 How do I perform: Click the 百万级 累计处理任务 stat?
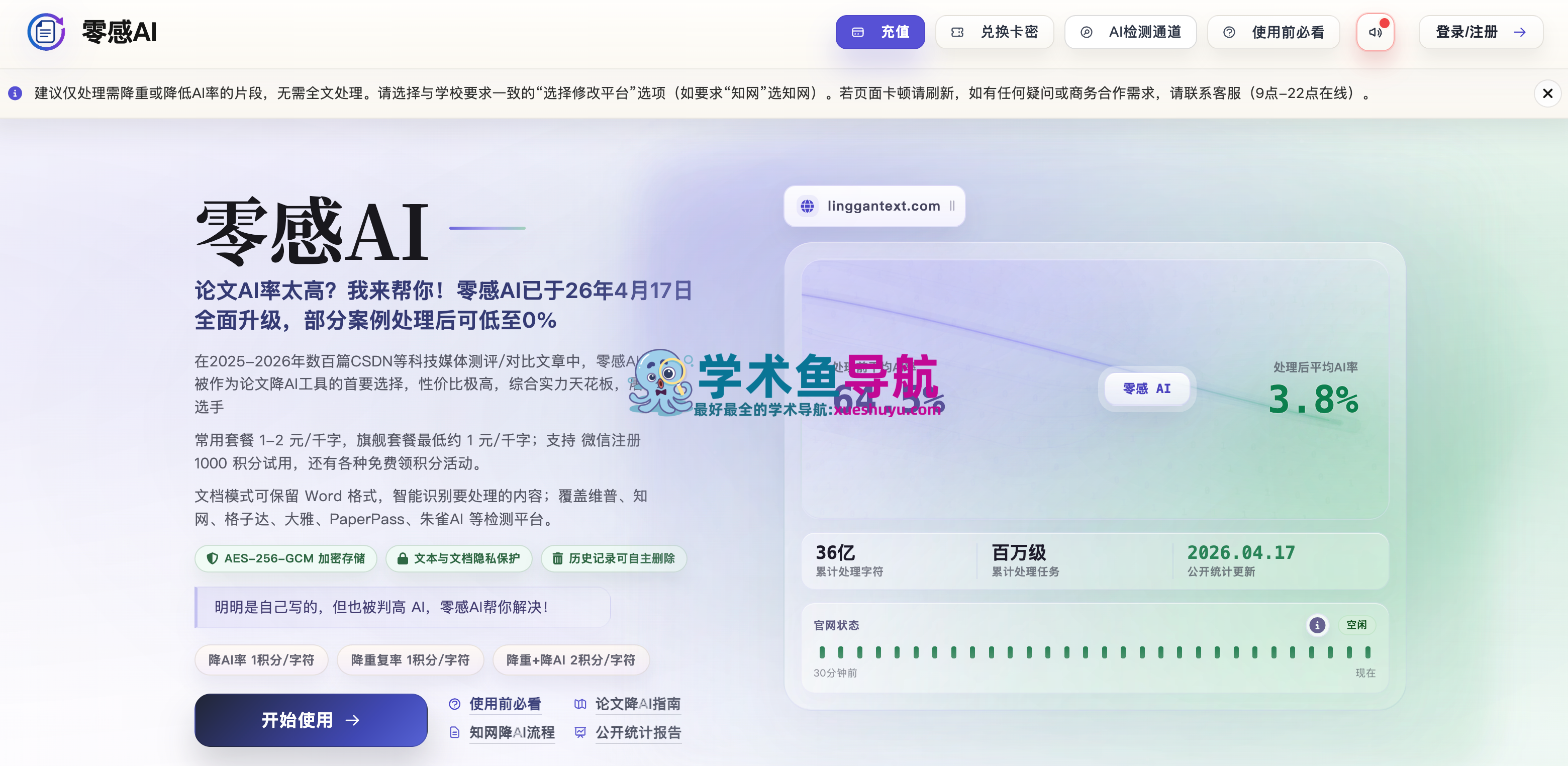(x=1025, y=560)
